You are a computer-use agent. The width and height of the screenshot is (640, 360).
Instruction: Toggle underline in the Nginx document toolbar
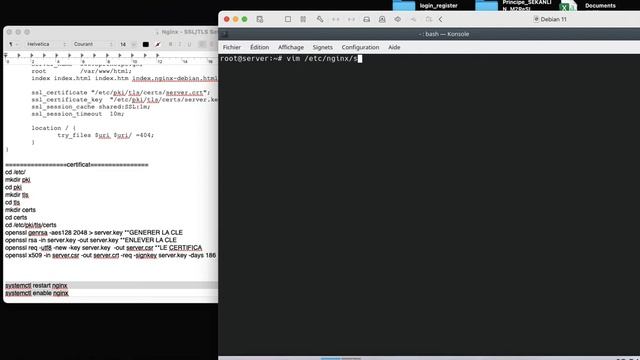(x=189, y=44)
